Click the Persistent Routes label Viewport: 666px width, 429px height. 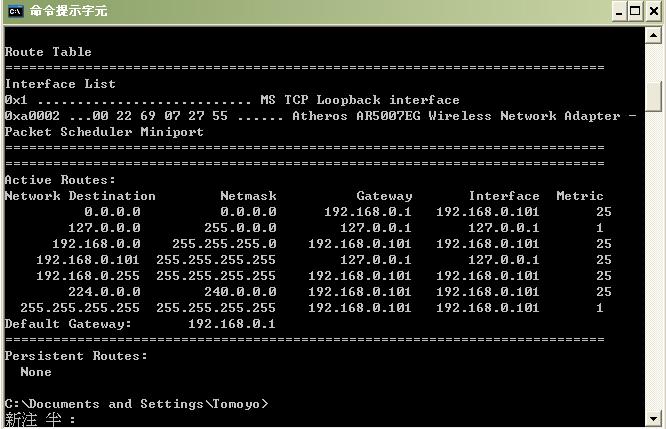tap(76, 356)
